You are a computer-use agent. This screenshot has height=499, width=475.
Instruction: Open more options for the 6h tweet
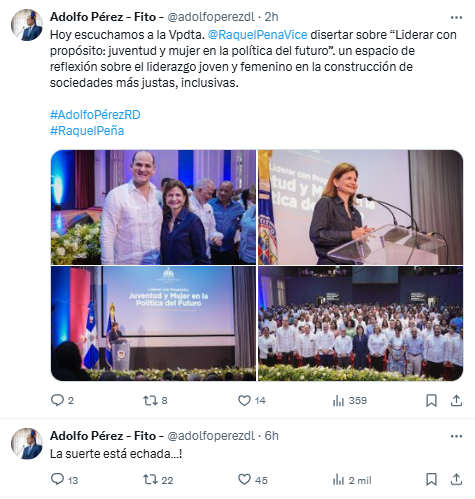coord(456,436)
